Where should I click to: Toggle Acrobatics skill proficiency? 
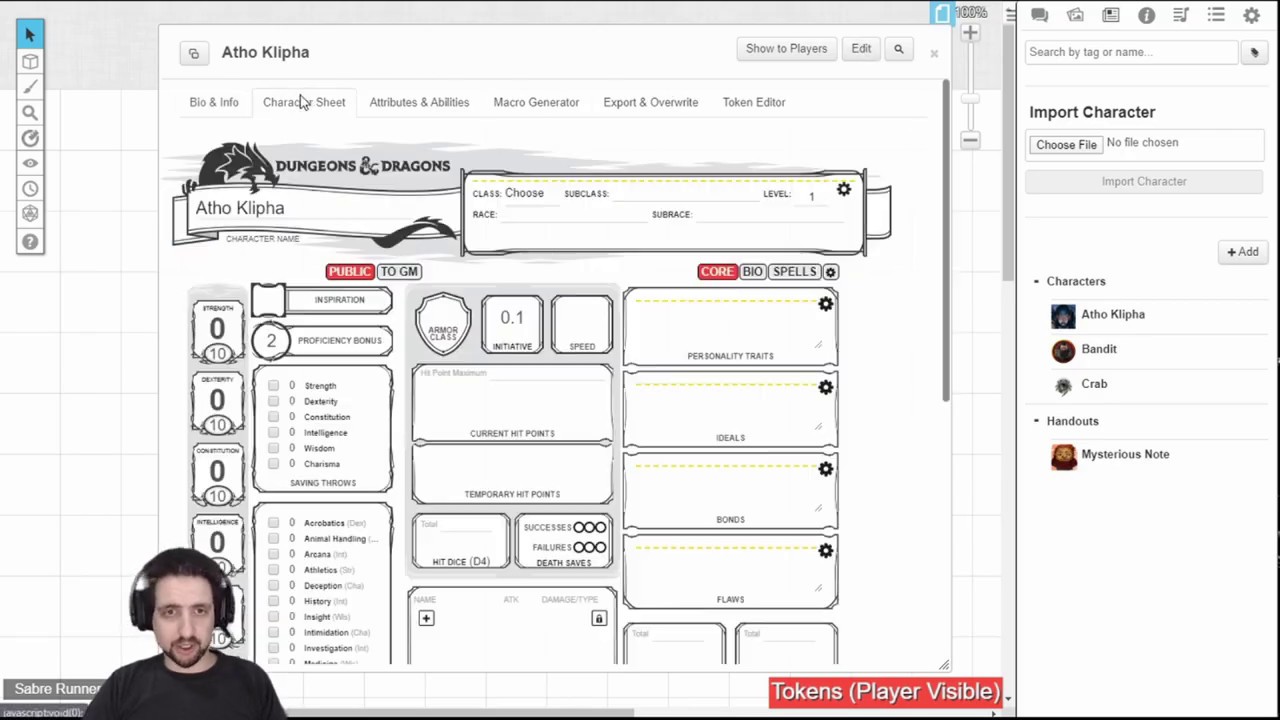273,523
